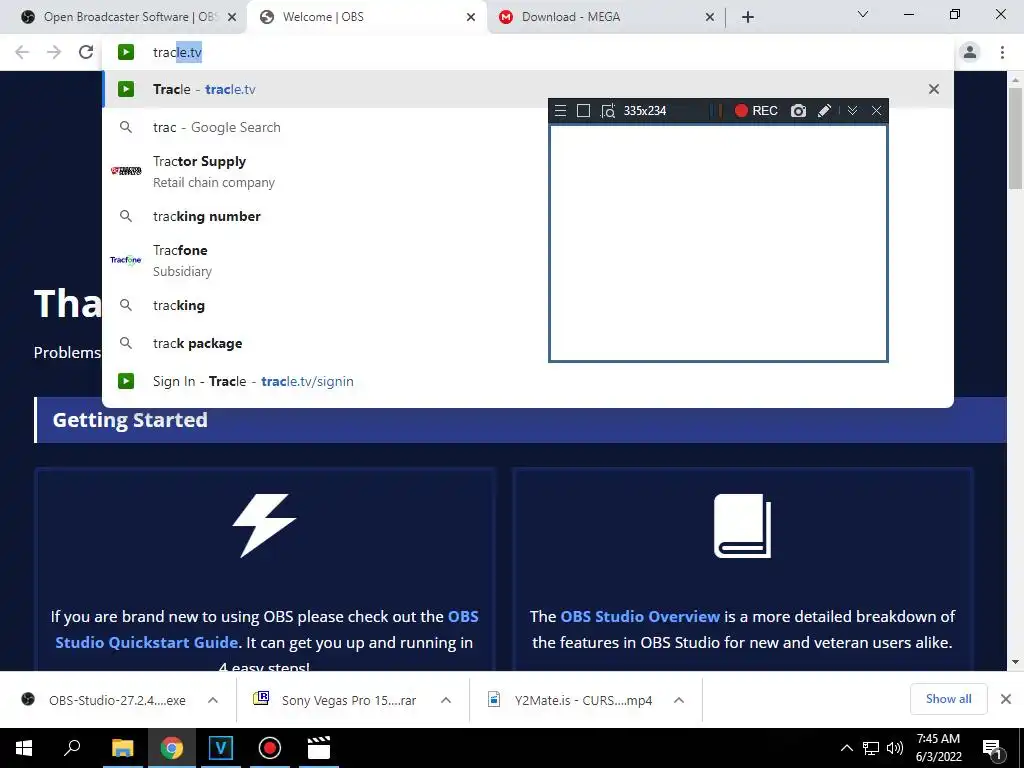Open screen recorder app in taskbar
This screenshot has width=1024, height=768.
point(270,748)
